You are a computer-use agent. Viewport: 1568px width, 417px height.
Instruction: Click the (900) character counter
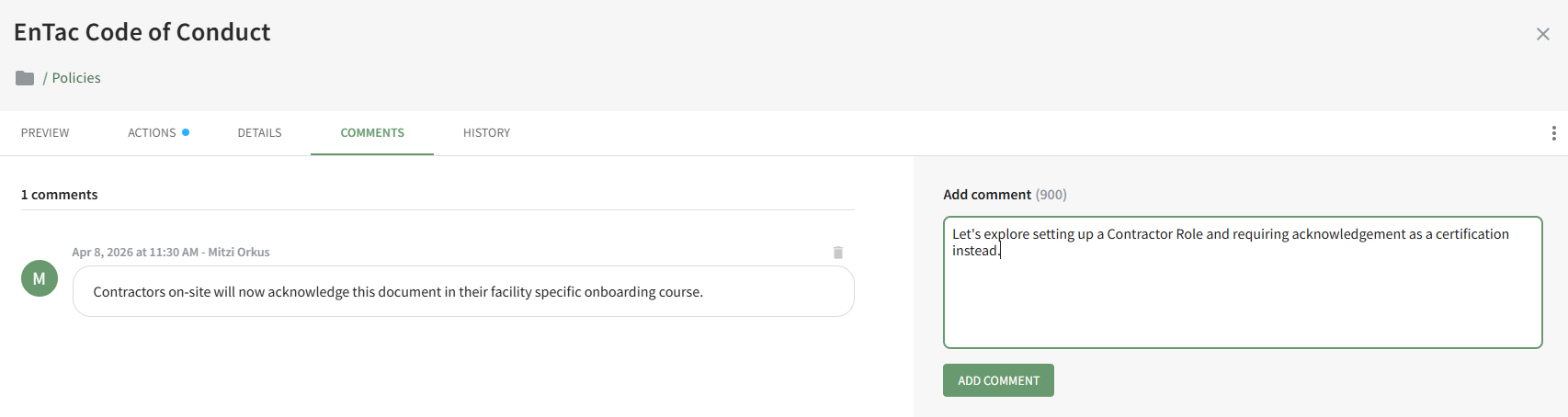(1051, 195)
